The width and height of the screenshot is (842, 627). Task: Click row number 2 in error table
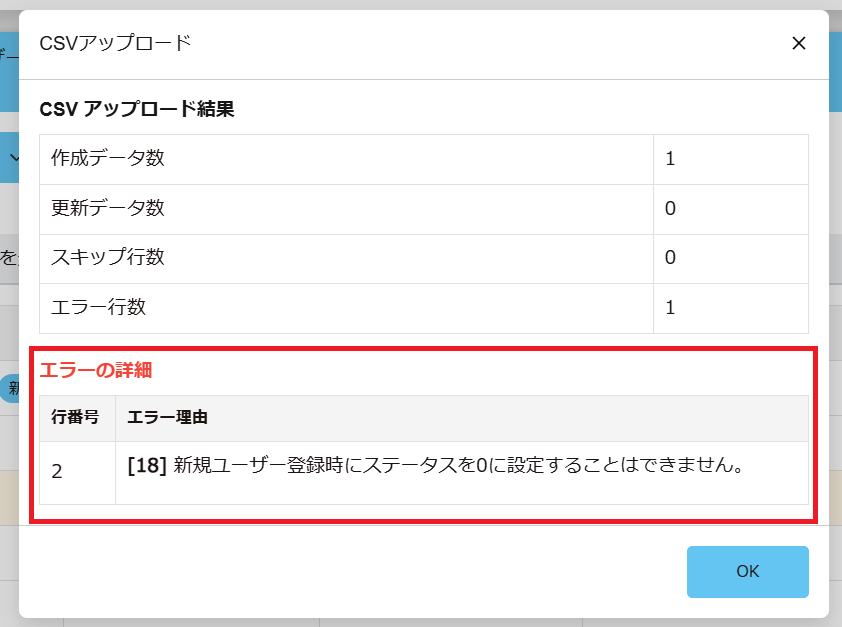(x=57, y=470)
